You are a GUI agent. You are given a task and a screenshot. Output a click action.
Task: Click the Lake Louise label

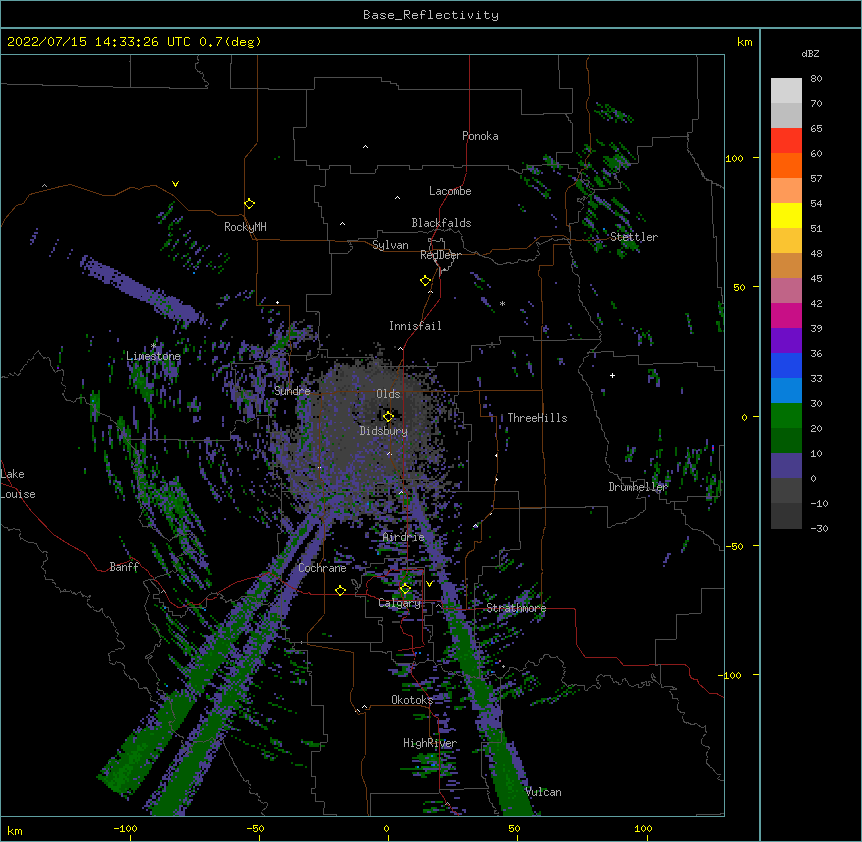17,484
